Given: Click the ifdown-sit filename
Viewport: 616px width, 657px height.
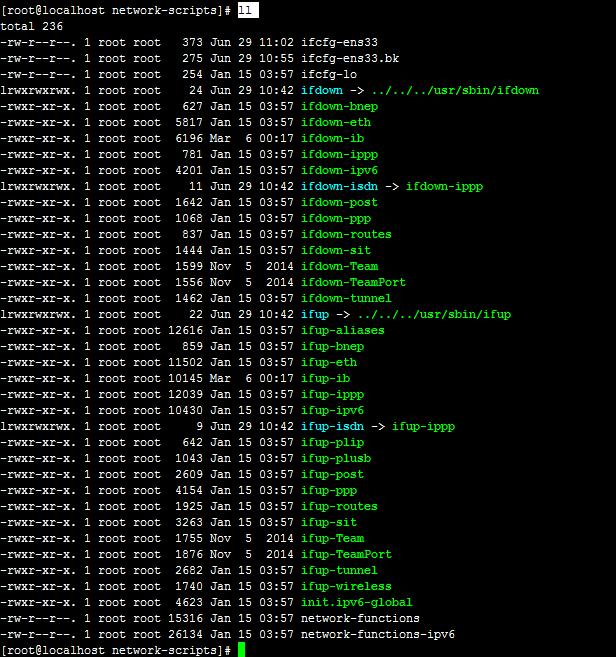Looking at the screenshot, I should [336, 250].
